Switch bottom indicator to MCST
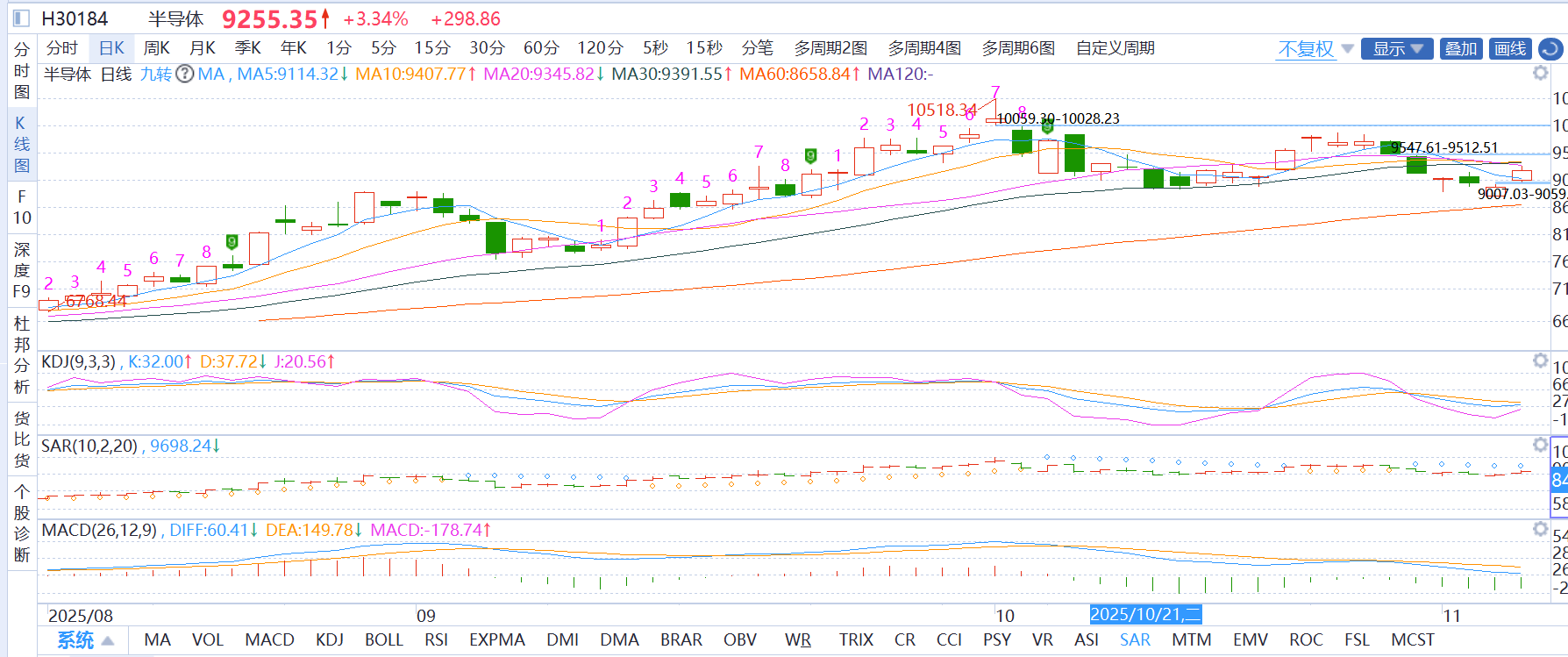Screen dimensions: 1568x657 1413,640
